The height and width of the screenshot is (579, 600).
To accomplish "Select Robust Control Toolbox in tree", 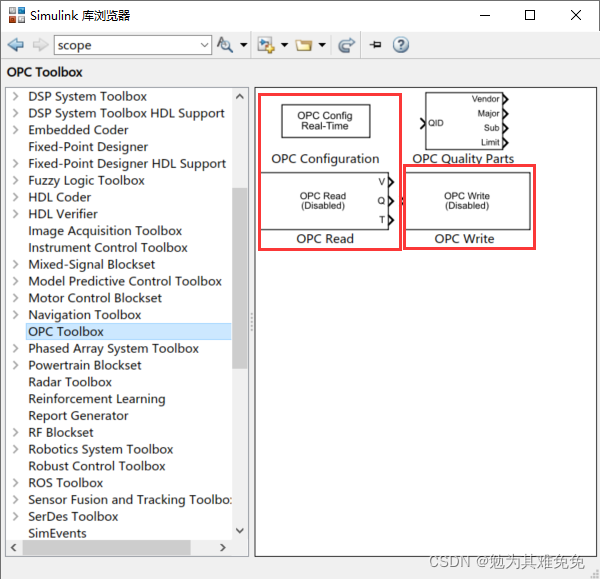I will pyautogui.click(x=97, y=466).
